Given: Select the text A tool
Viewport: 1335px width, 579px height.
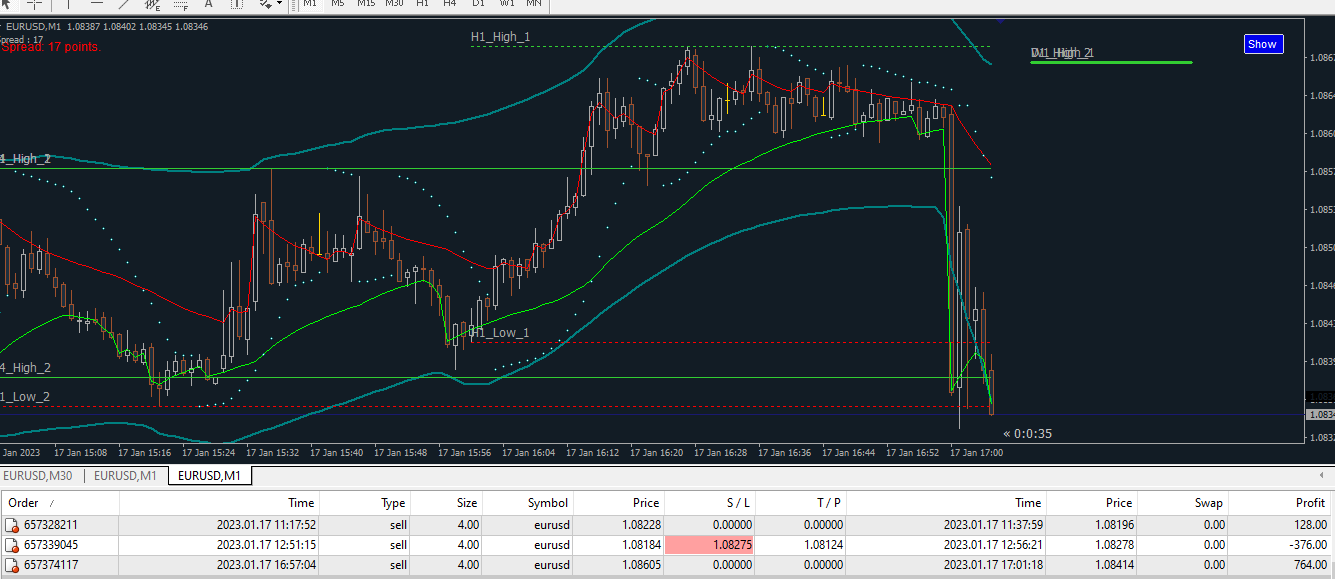Looking at the screenshot, I should coord(209,4).
